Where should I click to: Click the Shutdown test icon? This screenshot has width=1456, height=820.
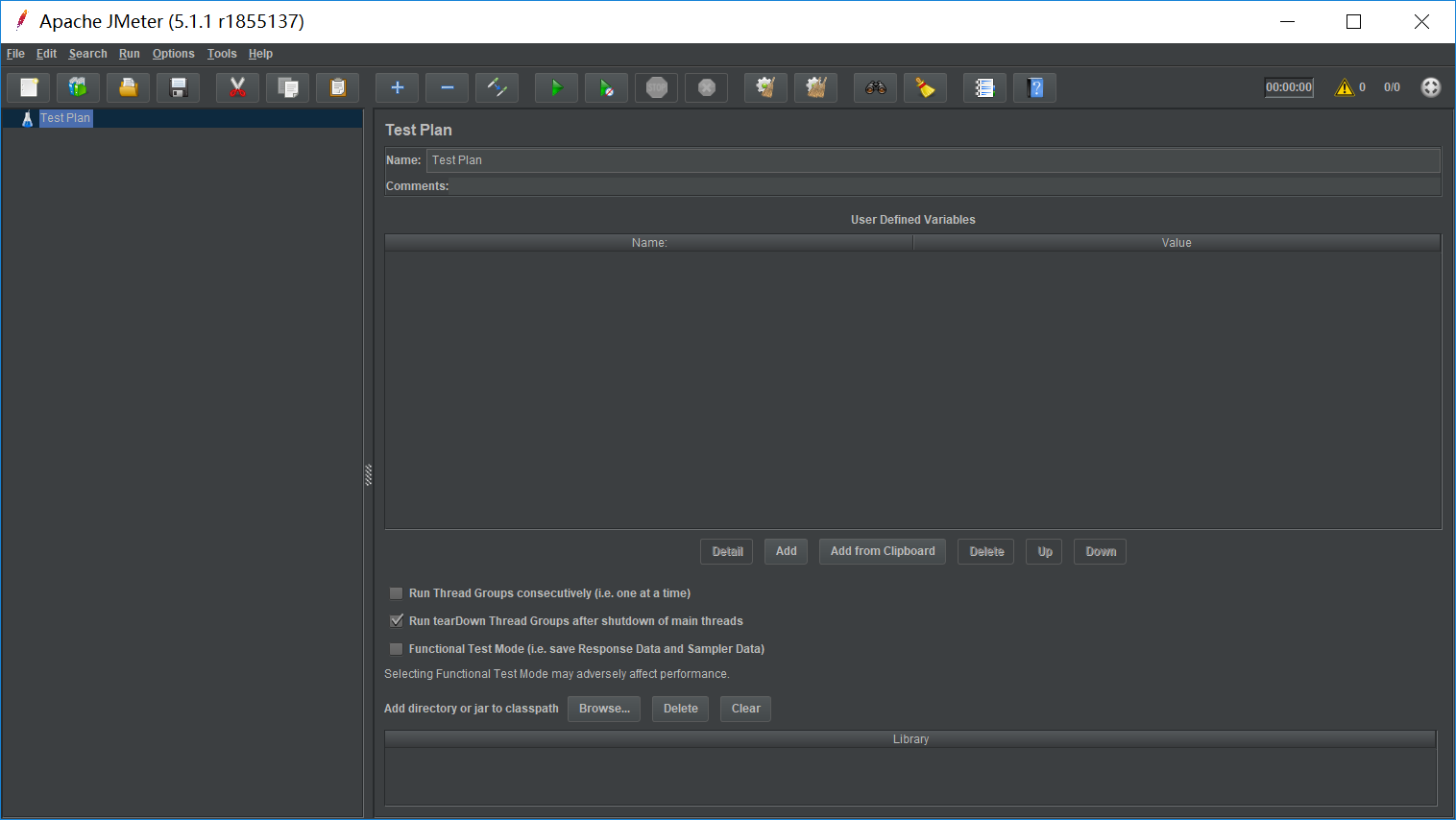(707, 87)
